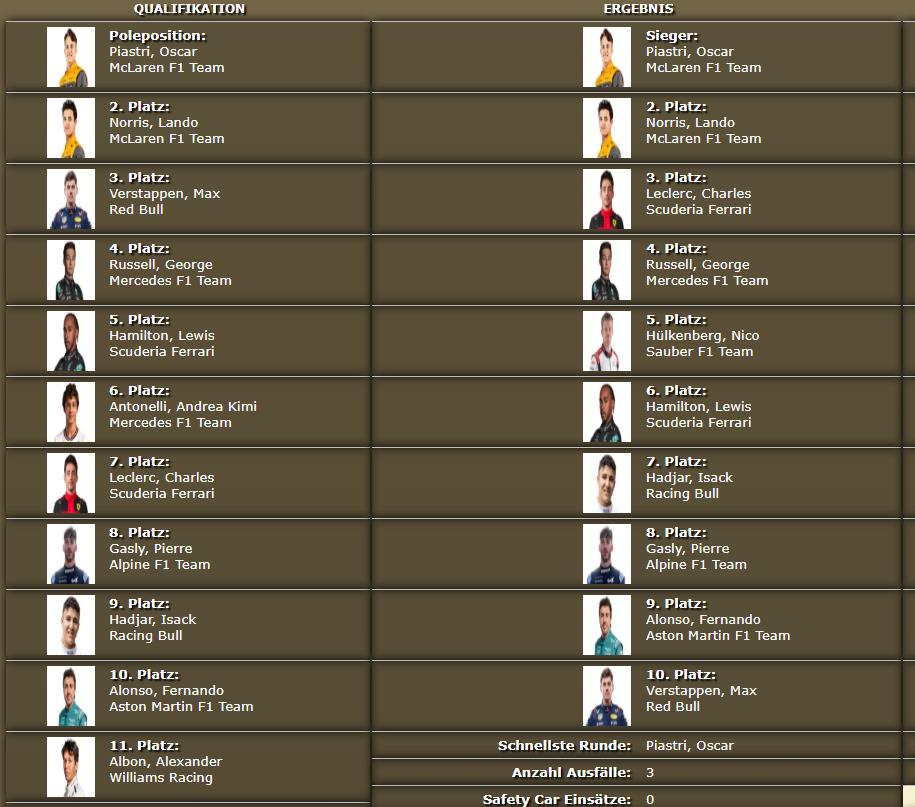Click Piastri's photo in the pole position row
Viewport: 915px width, 807px height.
[x=71, y=57]
